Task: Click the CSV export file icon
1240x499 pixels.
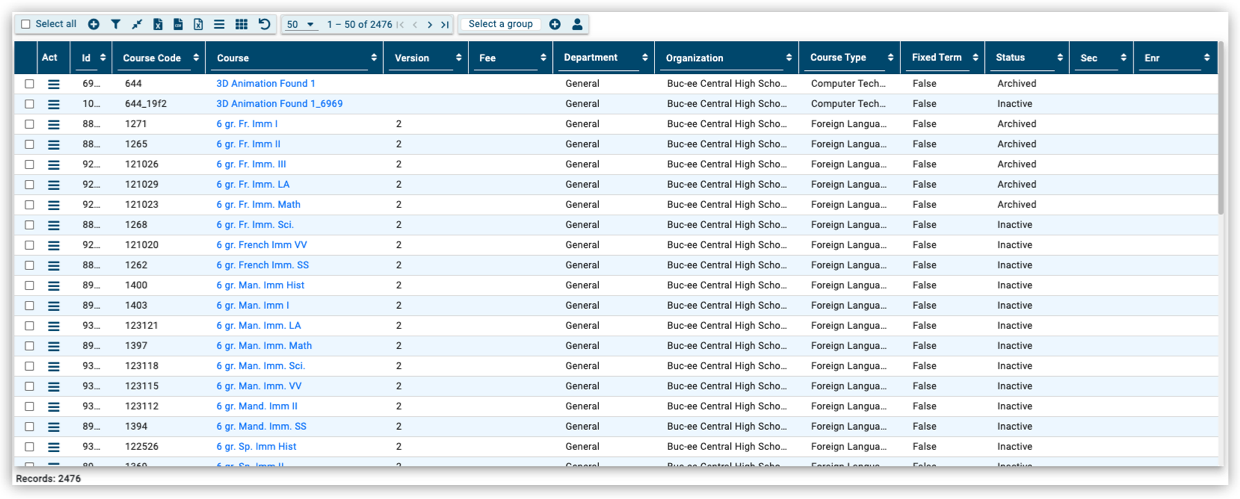Action: point(178,24)
